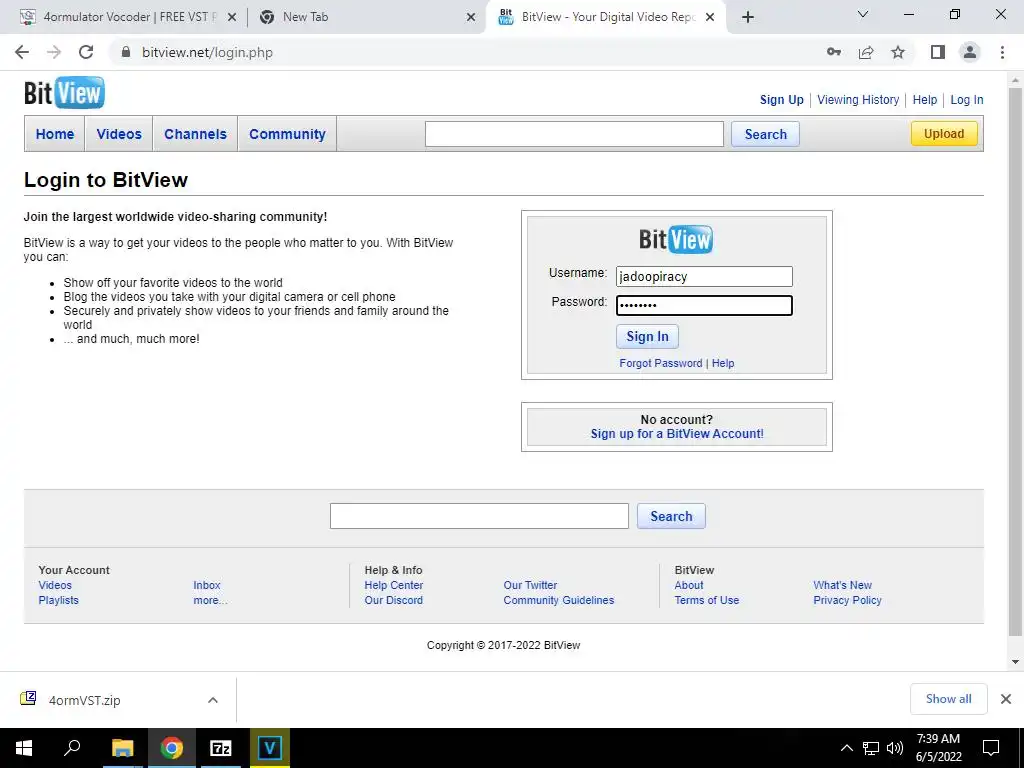
Task: Click the Username input field
Action: pos(704,276)
